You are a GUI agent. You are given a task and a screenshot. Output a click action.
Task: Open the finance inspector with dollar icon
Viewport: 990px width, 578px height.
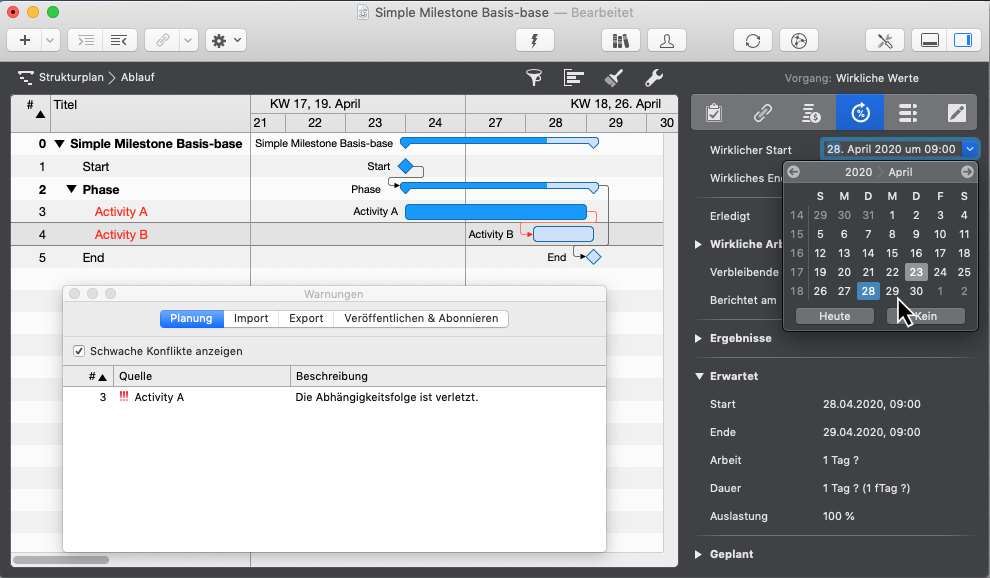811,112
